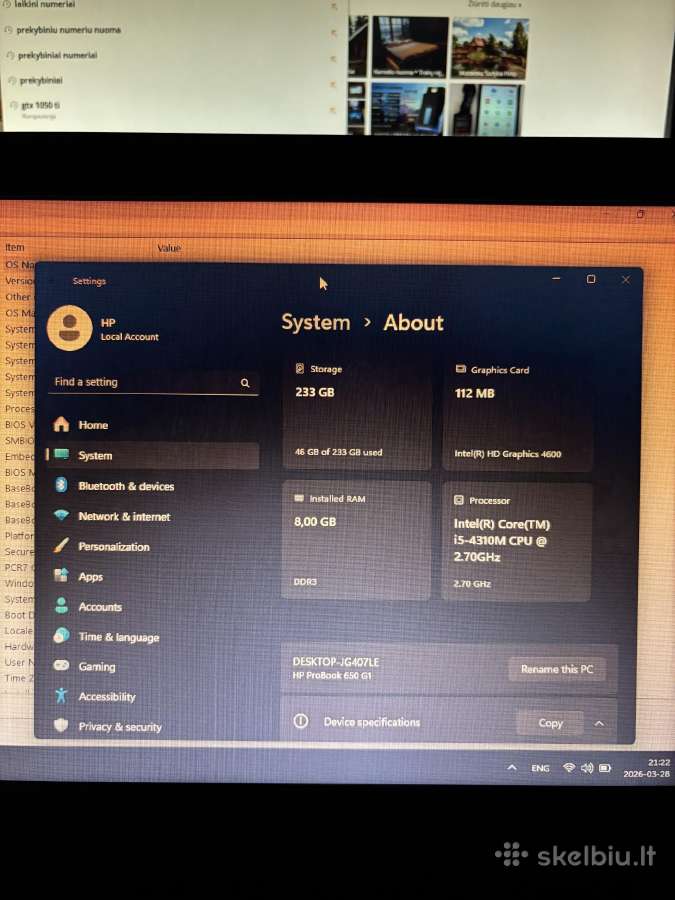Image resolution: width=675 pixels, height=900 pixels.
Task: Copy device specifications
Action: click(550, 723)
